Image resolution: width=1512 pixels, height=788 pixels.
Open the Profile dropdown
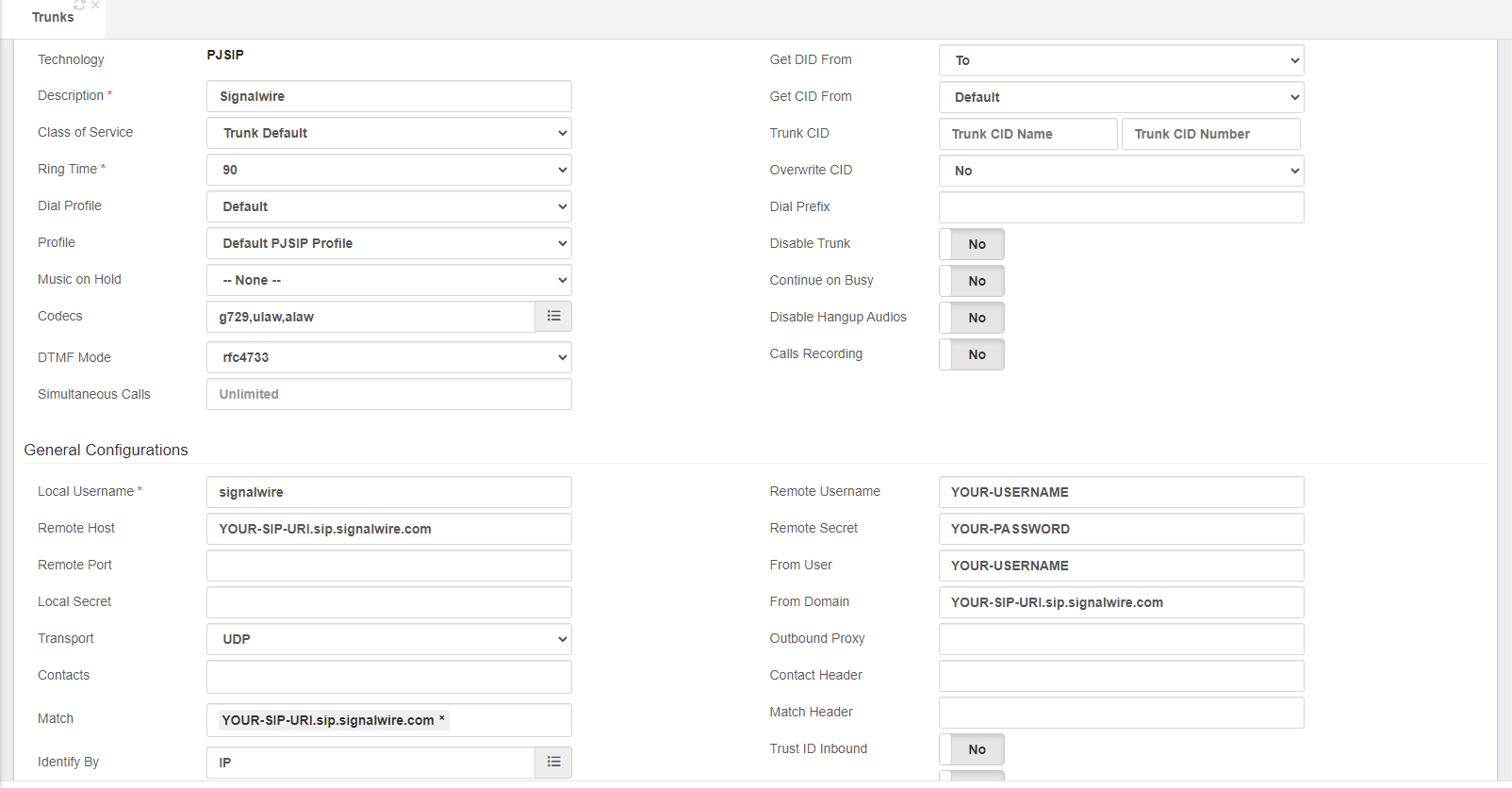pos(389,243)
